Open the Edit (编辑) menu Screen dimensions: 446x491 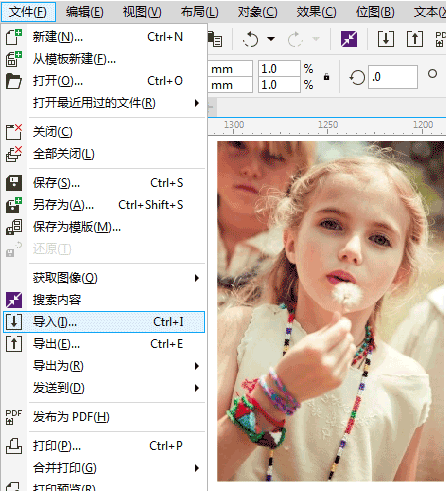click(x=85, y=12)
